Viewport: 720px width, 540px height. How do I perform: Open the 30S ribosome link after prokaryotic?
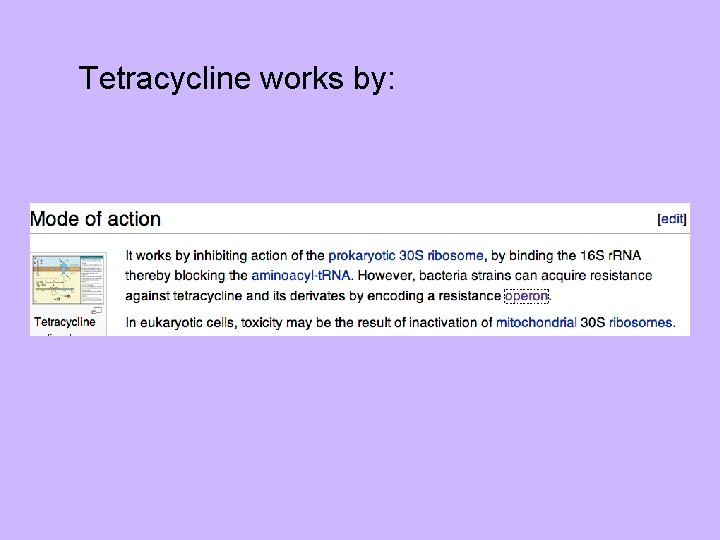(x=441, y=255)
